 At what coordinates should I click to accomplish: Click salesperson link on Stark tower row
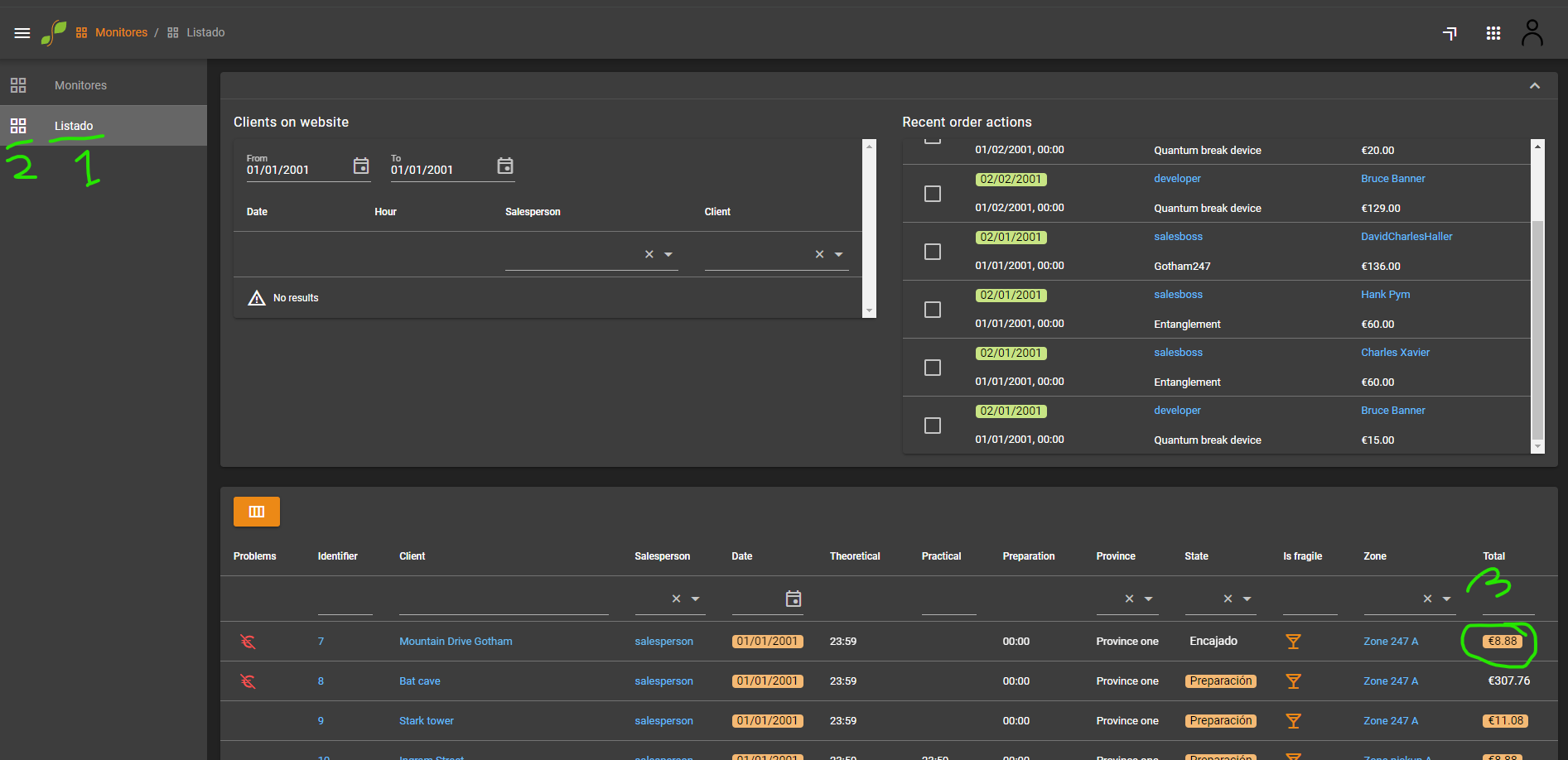[x=663, y=721]
